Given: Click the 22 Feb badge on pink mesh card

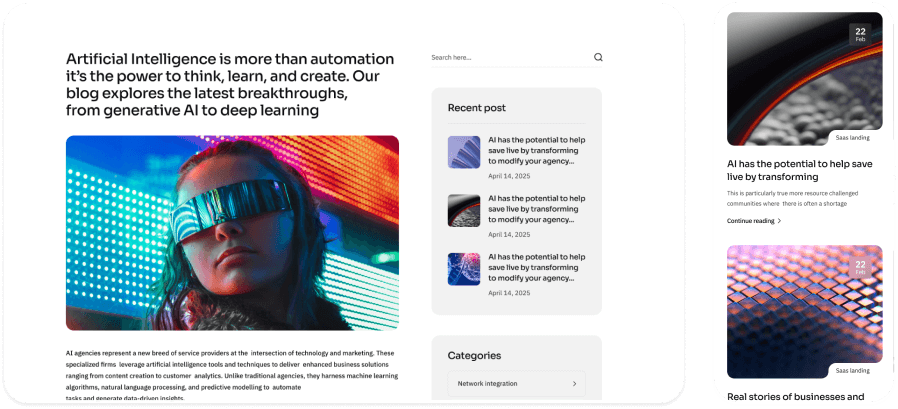Looking at the screenshot, I should (x=860, y=268).
